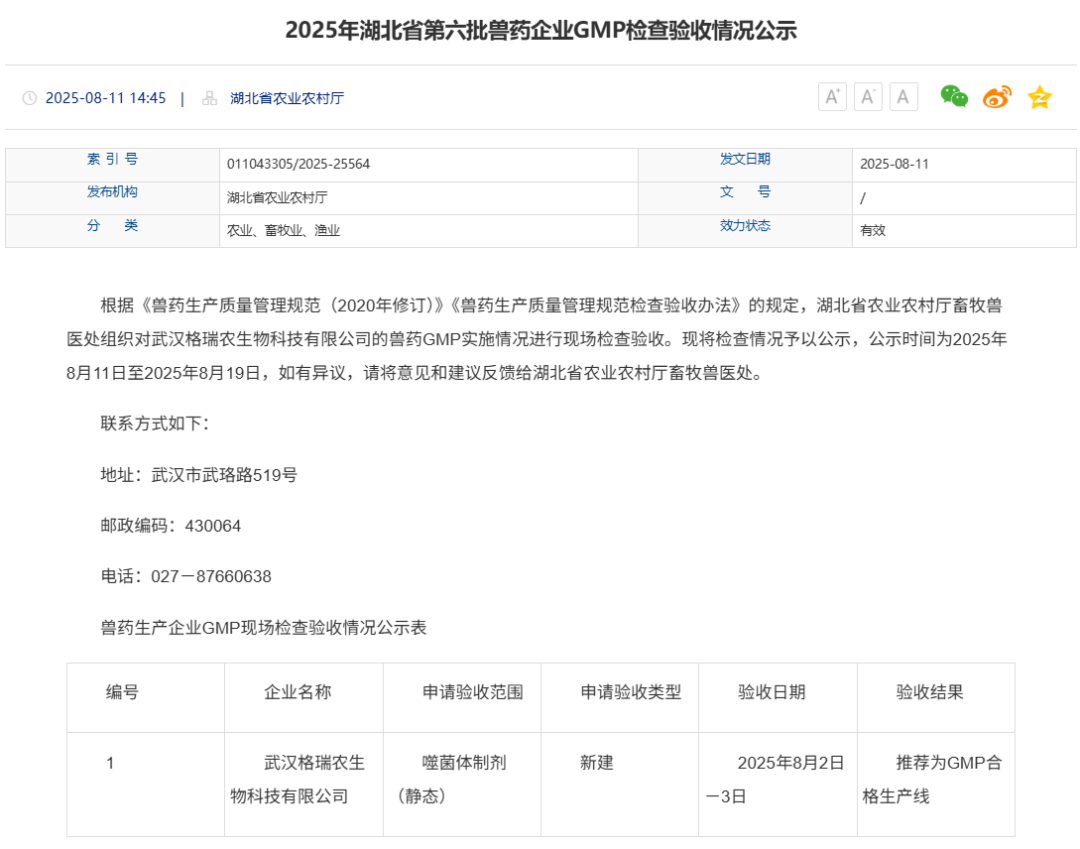Image resolution: width=1080 pixels, height=849 pixels.
Task: Click the 分类 value 农业、畜牧业、渔业
Action: (x=283, y=231)
